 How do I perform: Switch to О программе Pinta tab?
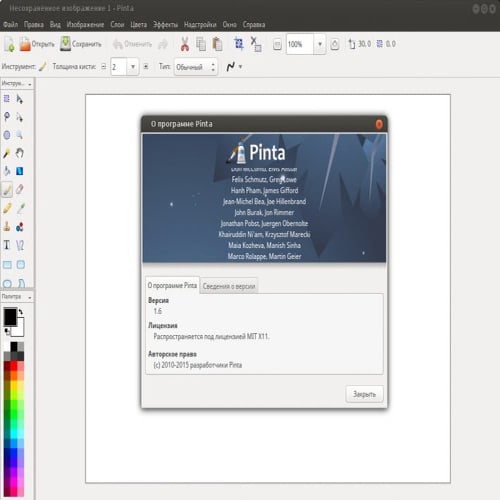[x=172, y=286]
